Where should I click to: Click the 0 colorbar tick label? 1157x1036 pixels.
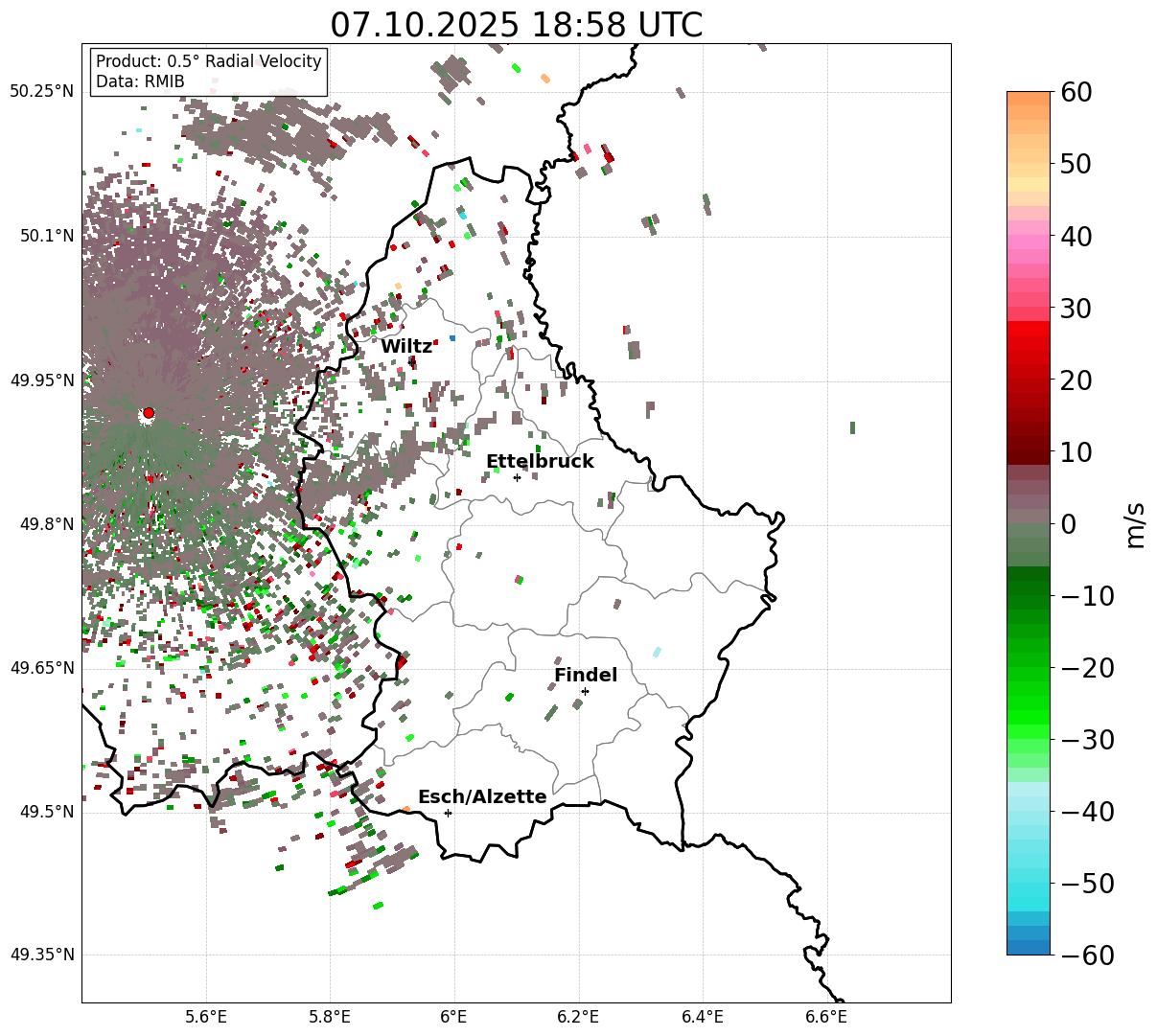(x=1070, y=524)
